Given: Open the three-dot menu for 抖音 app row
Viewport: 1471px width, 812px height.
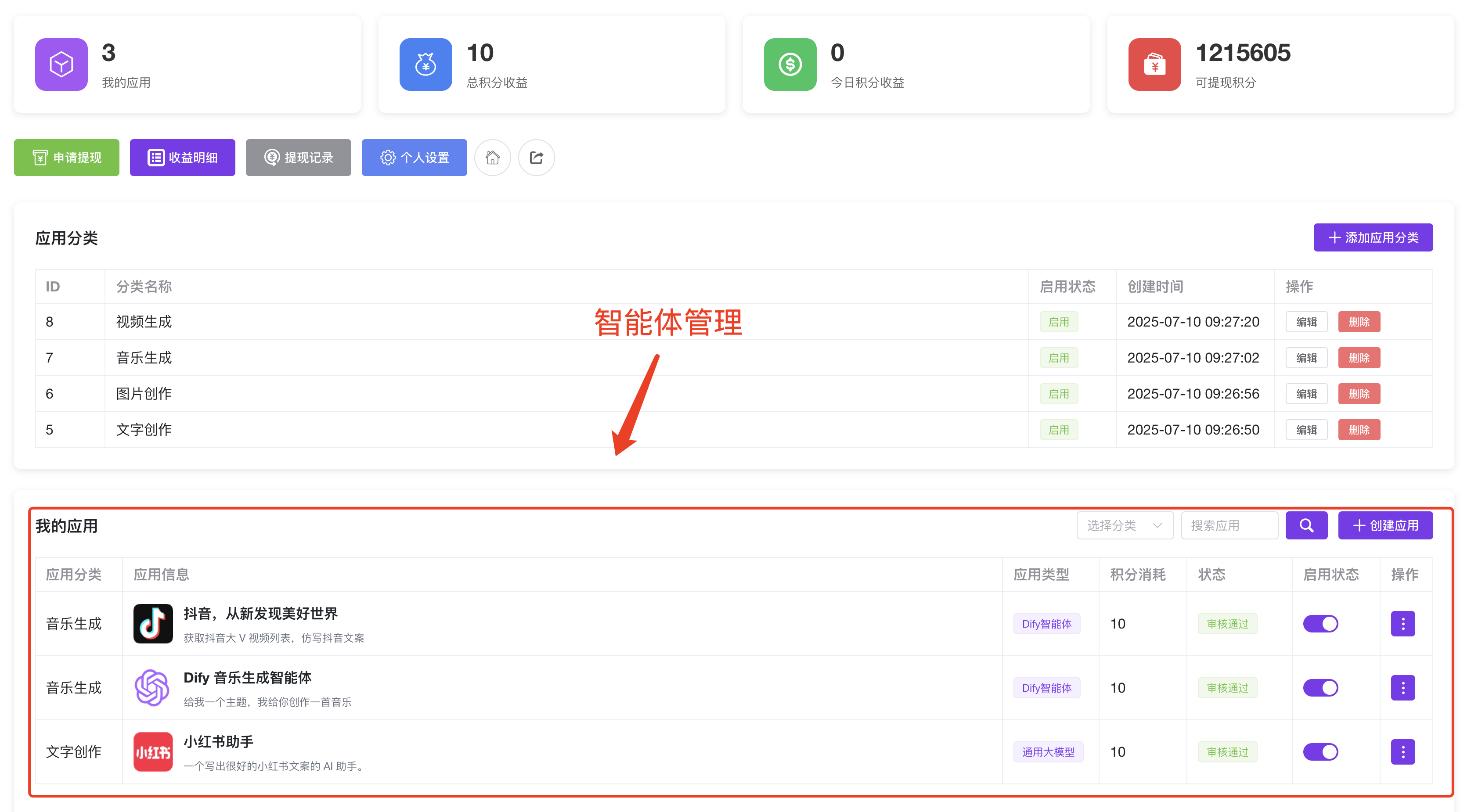Looking at the screenshot, I should click(1403, 623).
